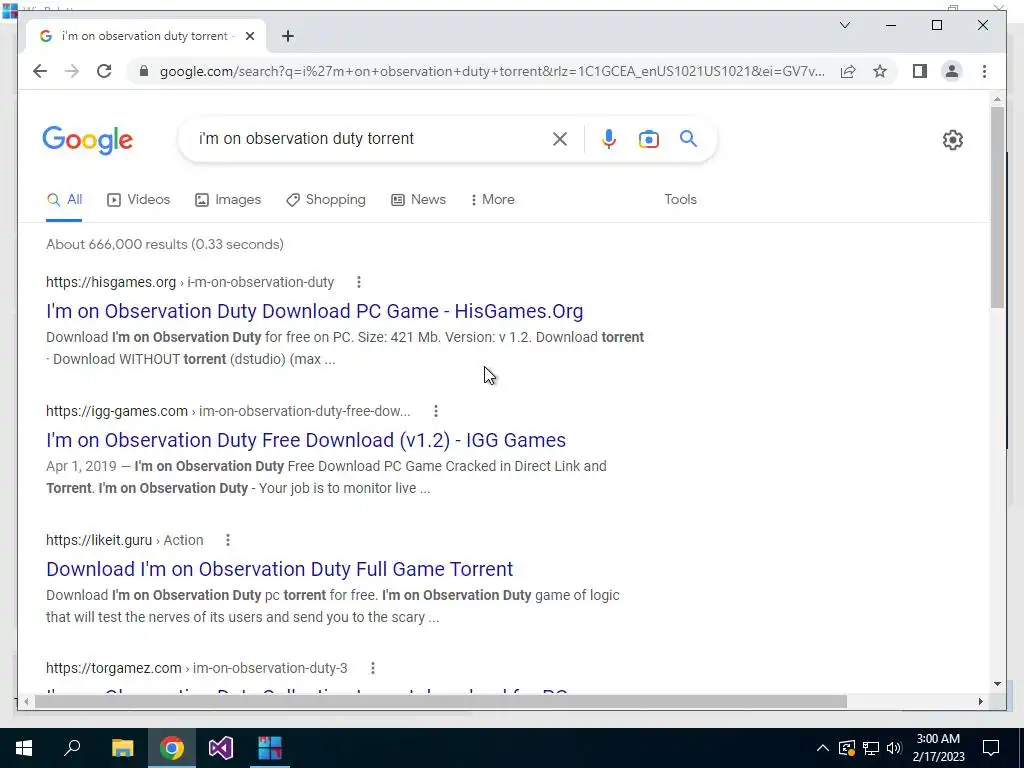Focus the Chrome address bar URL
This screenshot has width=1024, height=768.
492,71
